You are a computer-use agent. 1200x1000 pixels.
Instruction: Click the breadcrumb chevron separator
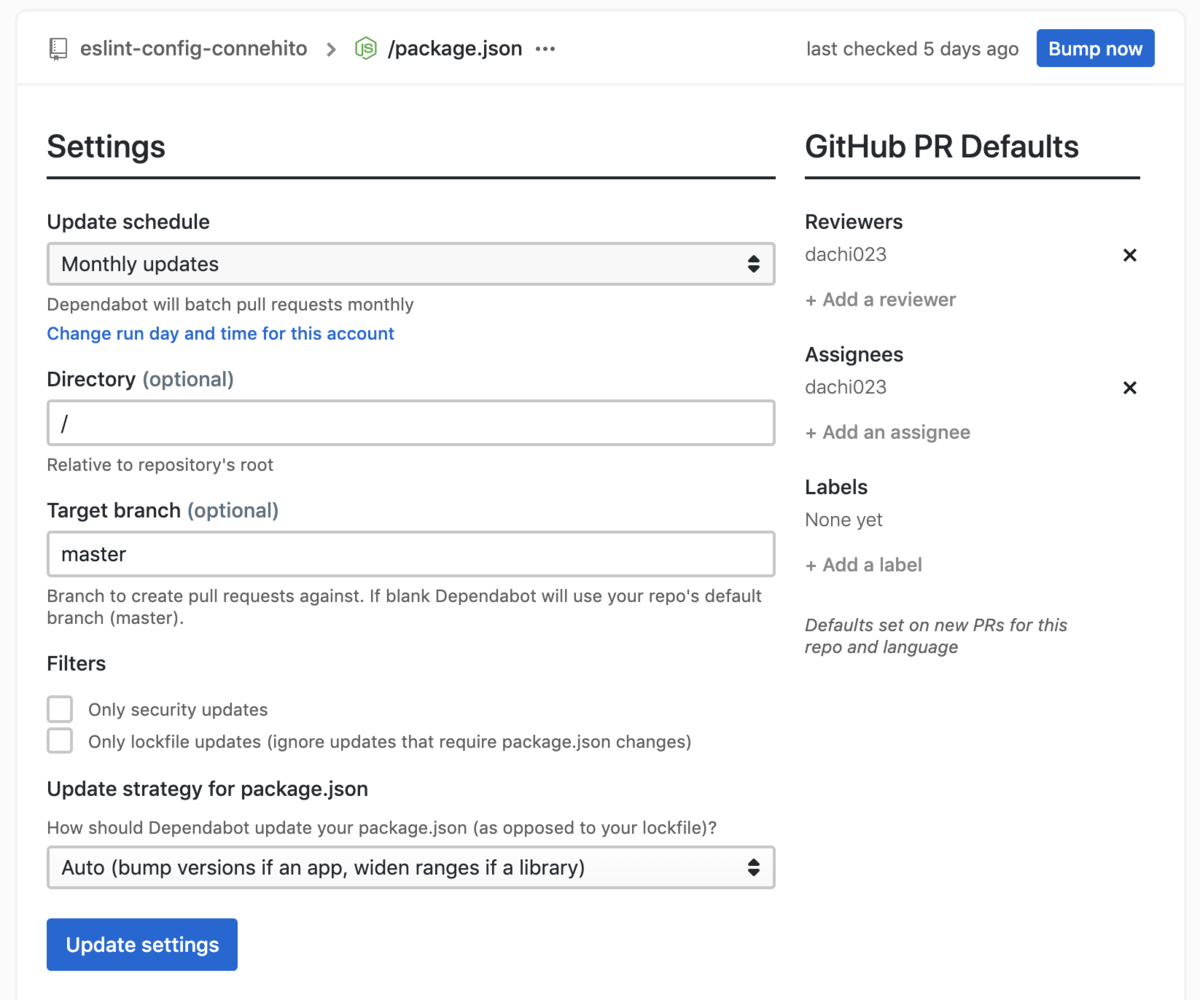point(331,49)
